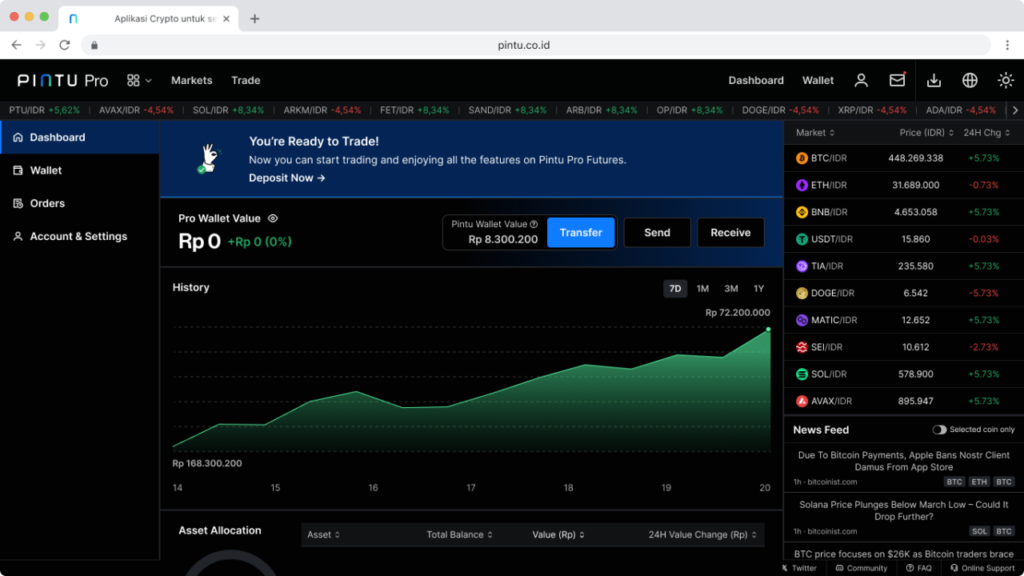Image resolution: width=1024 pixels, height=576 pixels.
Task: Click the USDT coin icon
Action: 801,239
